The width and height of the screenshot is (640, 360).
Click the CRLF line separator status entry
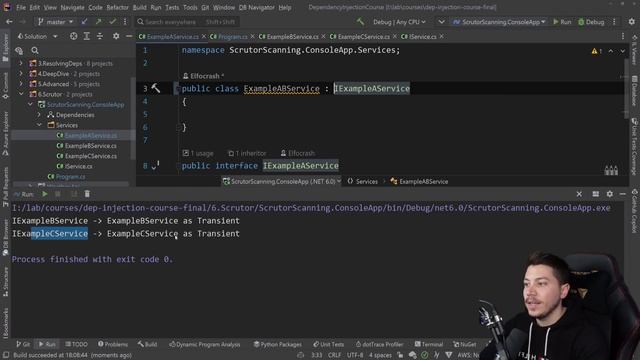(334, 355)
